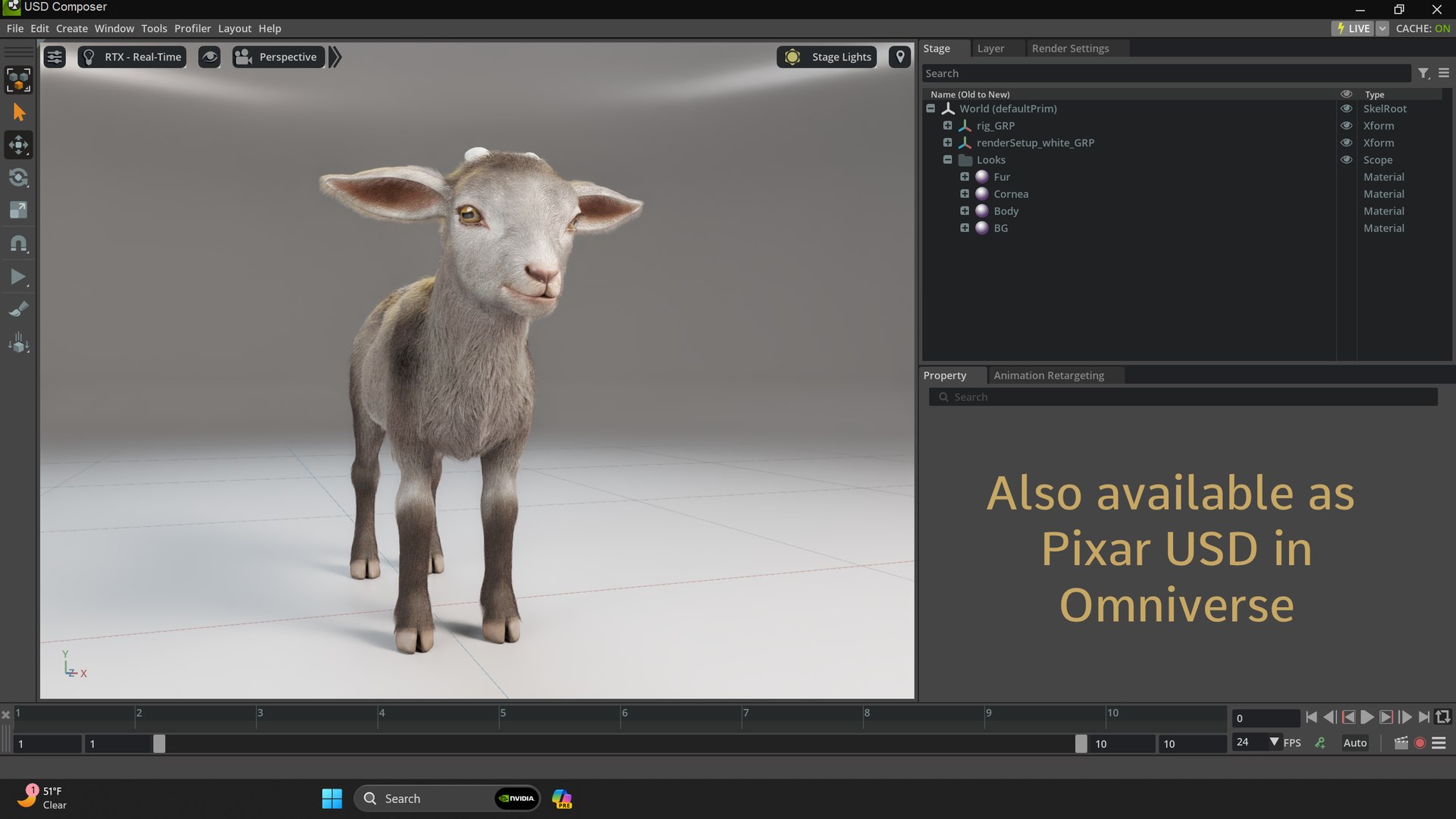This screenshot has width=1456, height=819.
Task: Hide the renderSetup_white_GRP prim
Action: pyautogui.click(x=1346, y=143)
